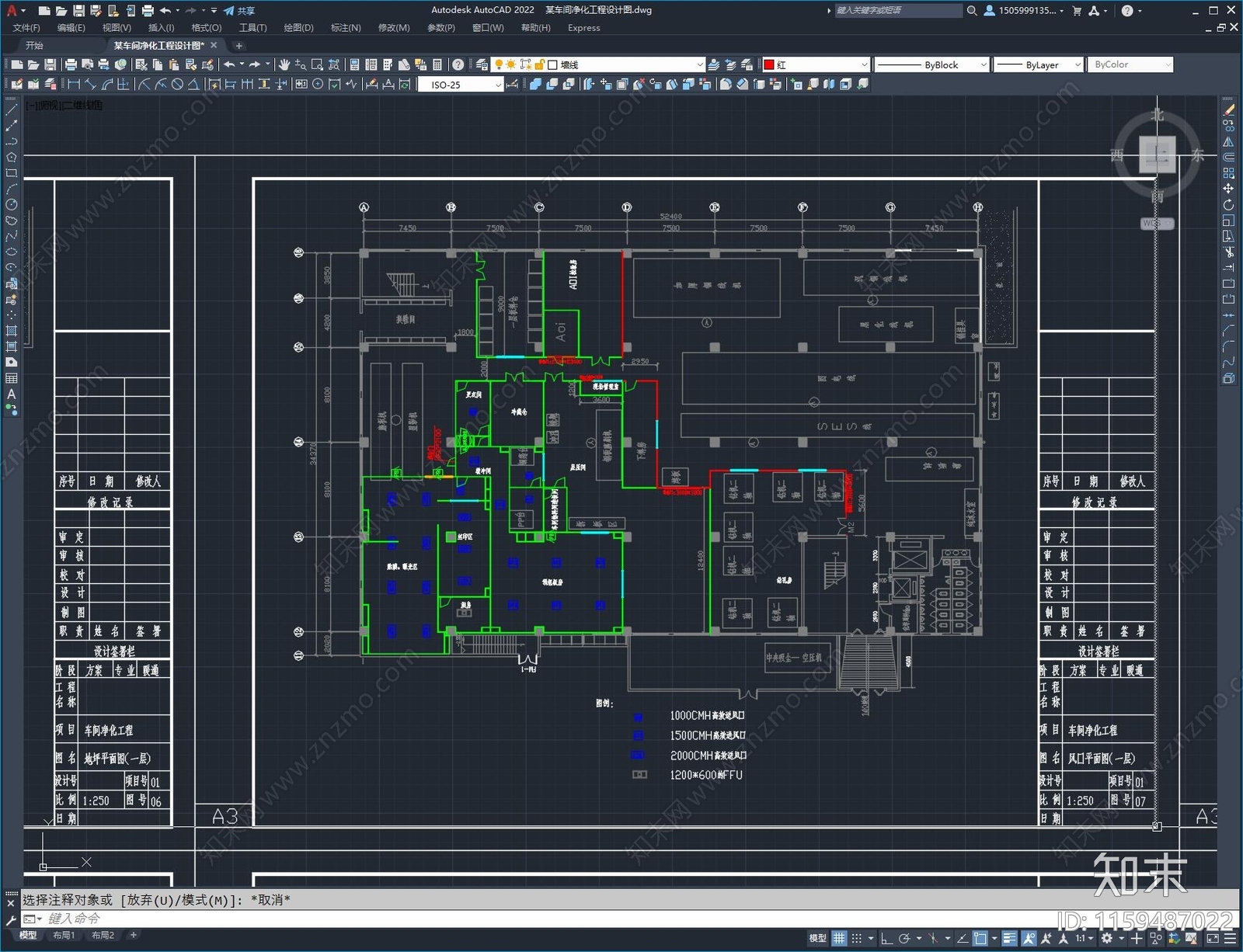Select the Linear dimension tool
The image size is (1243, 952).
point(74,84)
